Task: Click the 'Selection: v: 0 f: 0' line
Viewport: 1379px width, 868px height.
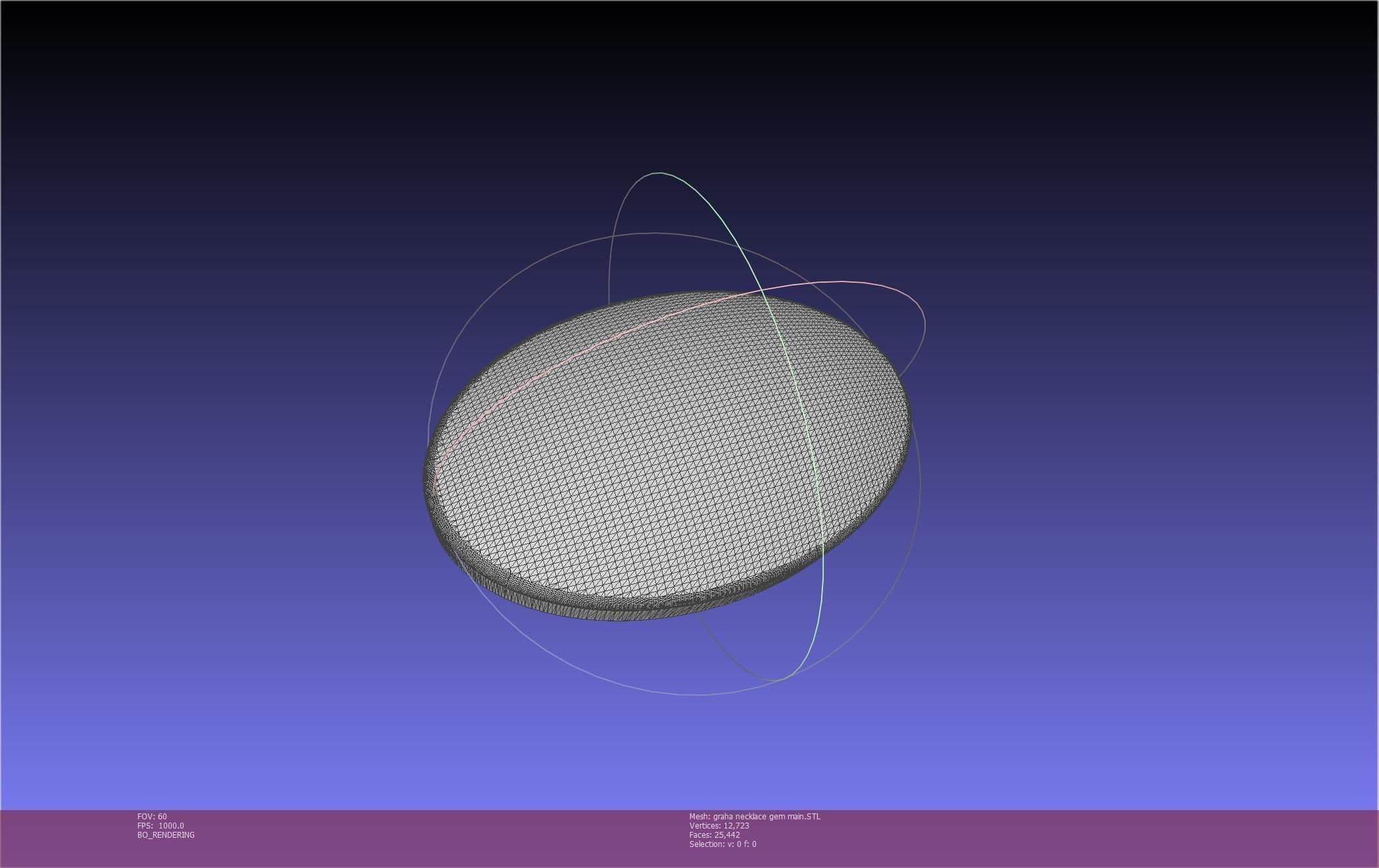Action: click(723, 844)
